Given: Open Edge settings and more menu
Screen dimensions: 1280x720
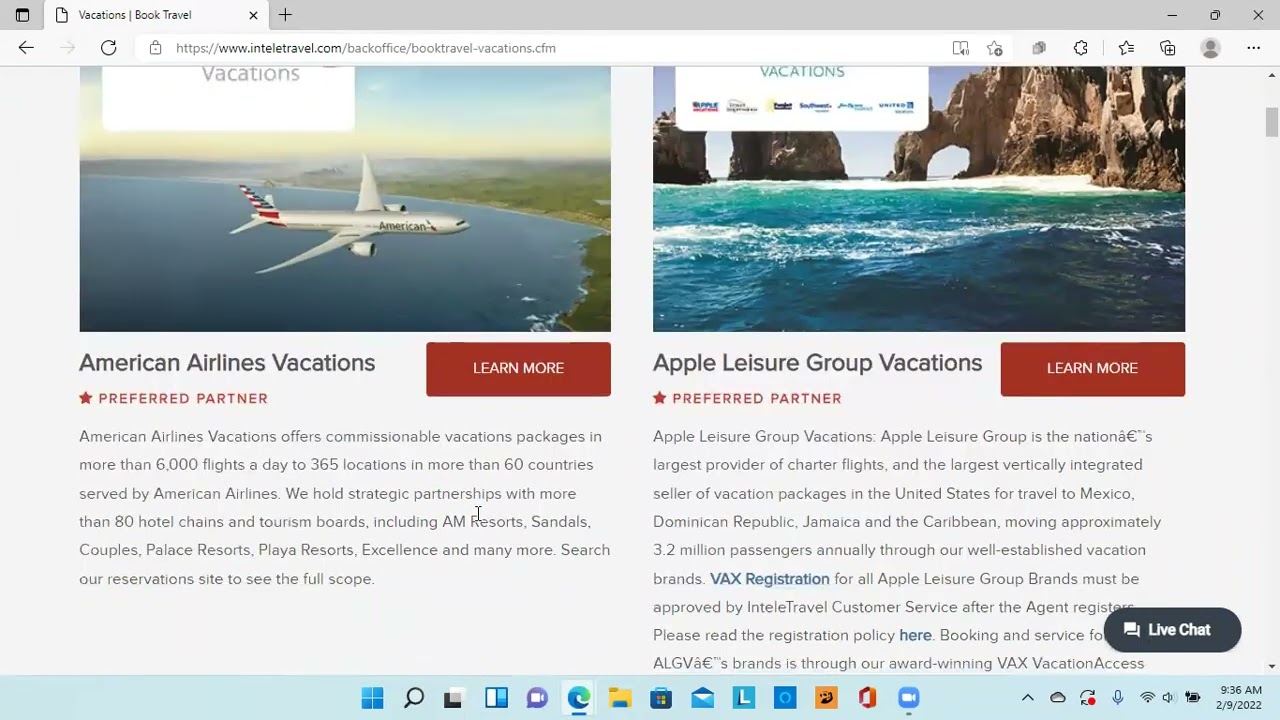Looking at the screenshot, I should (x=1253, y=48).
